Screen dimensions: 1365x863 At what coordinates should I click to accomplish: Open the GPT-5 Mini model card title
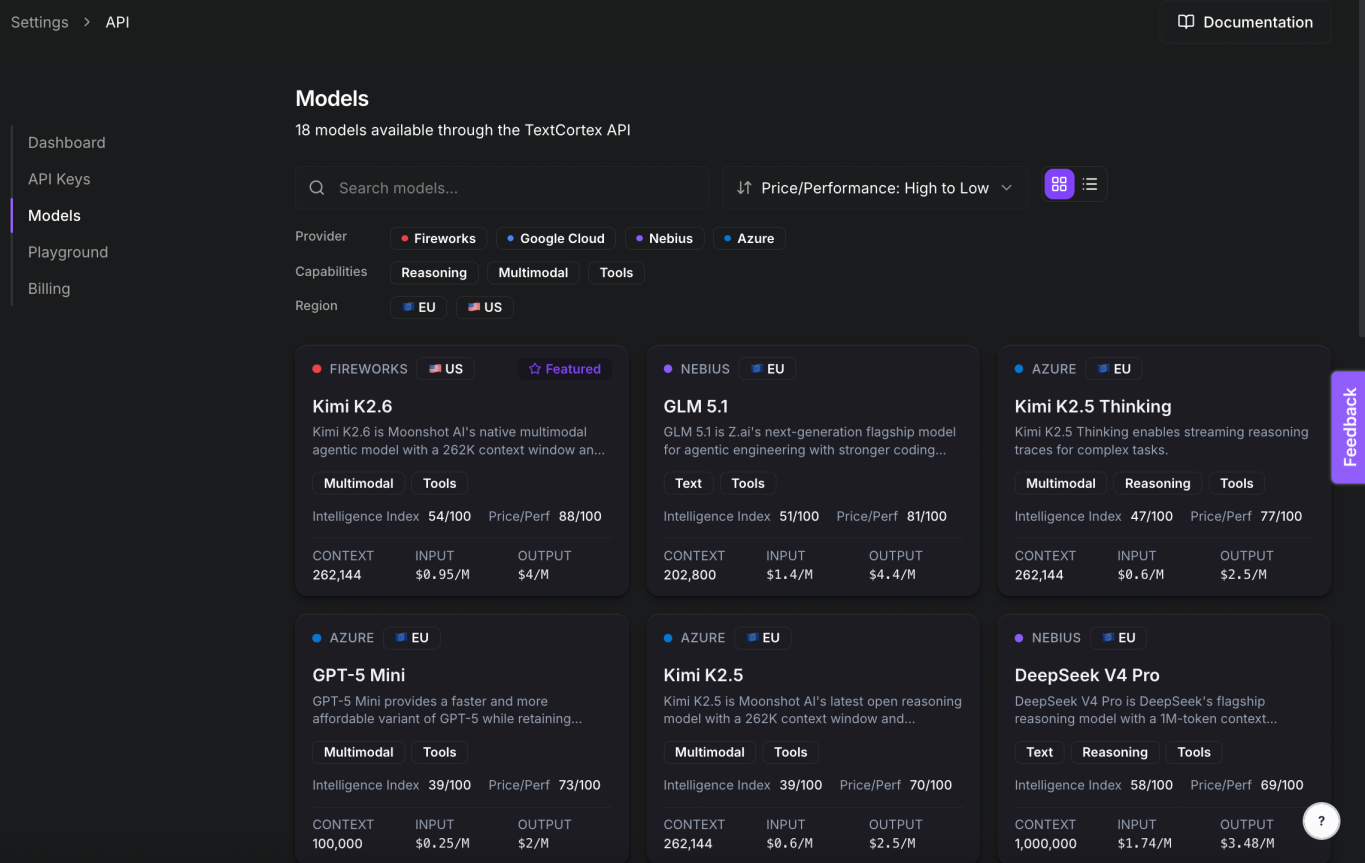tap(359, 675)
